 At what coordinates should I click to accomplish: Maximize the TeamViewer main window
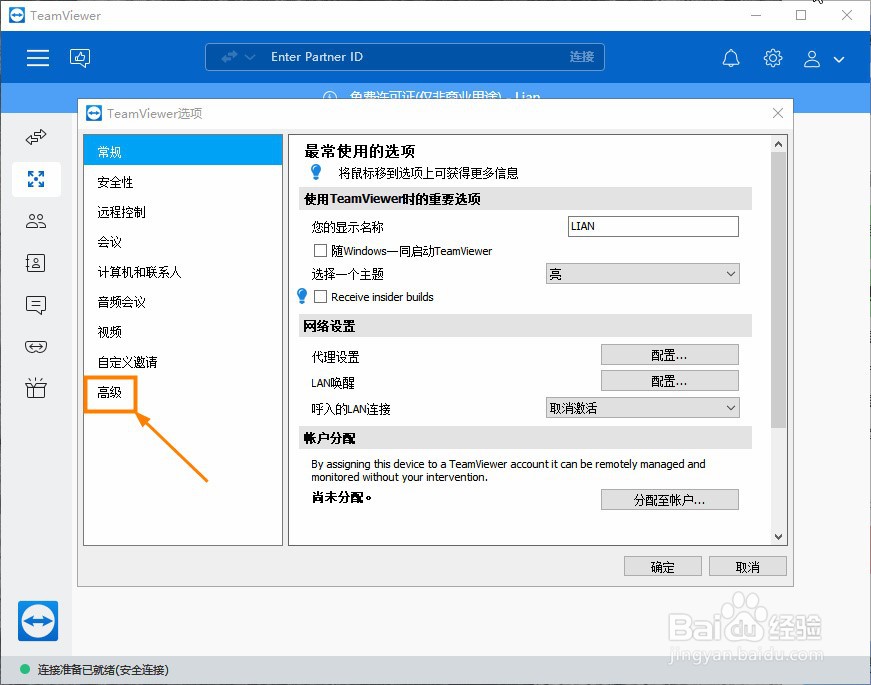800,15
